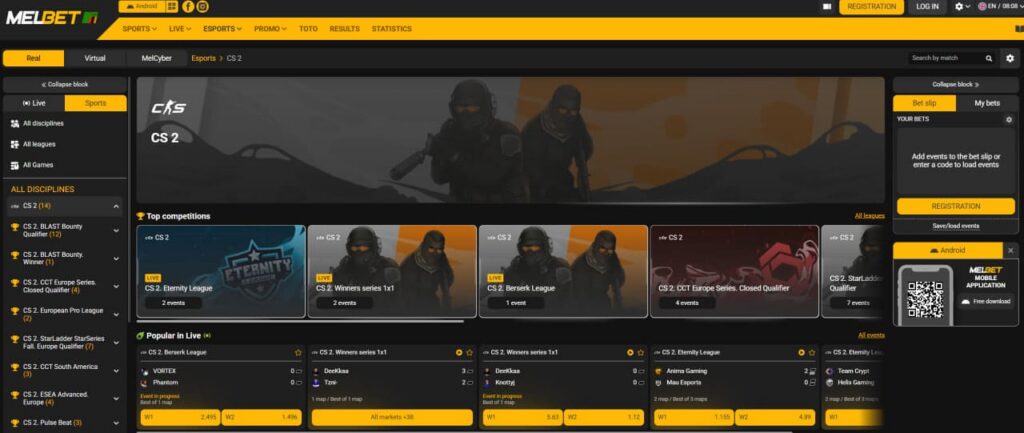Expand CS 2. BLAST Bounty Qualifier league
This screenshot has height=433, width=1024.
click(116, 231)
